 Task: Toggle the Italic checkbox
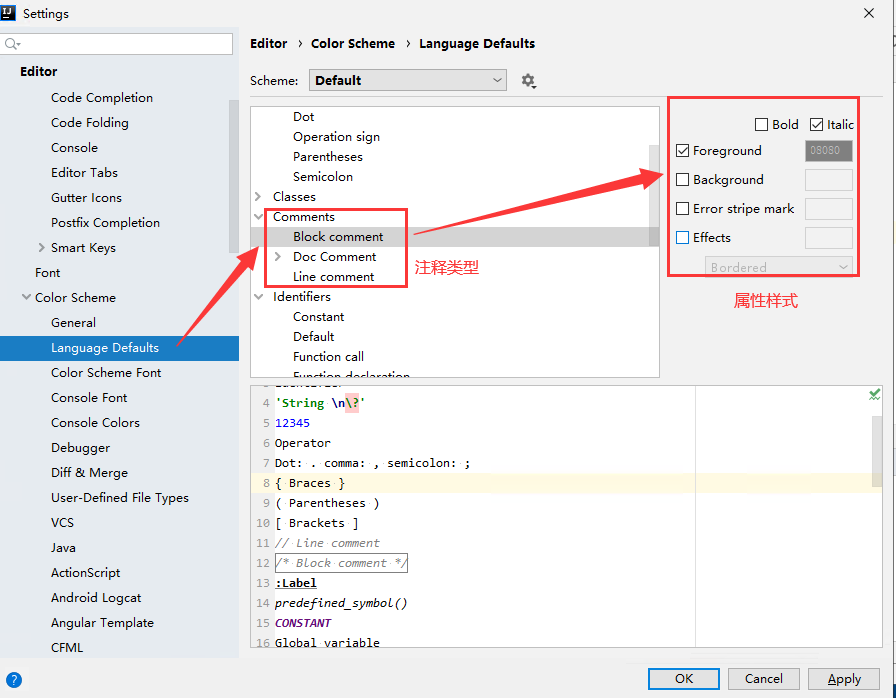816,125
